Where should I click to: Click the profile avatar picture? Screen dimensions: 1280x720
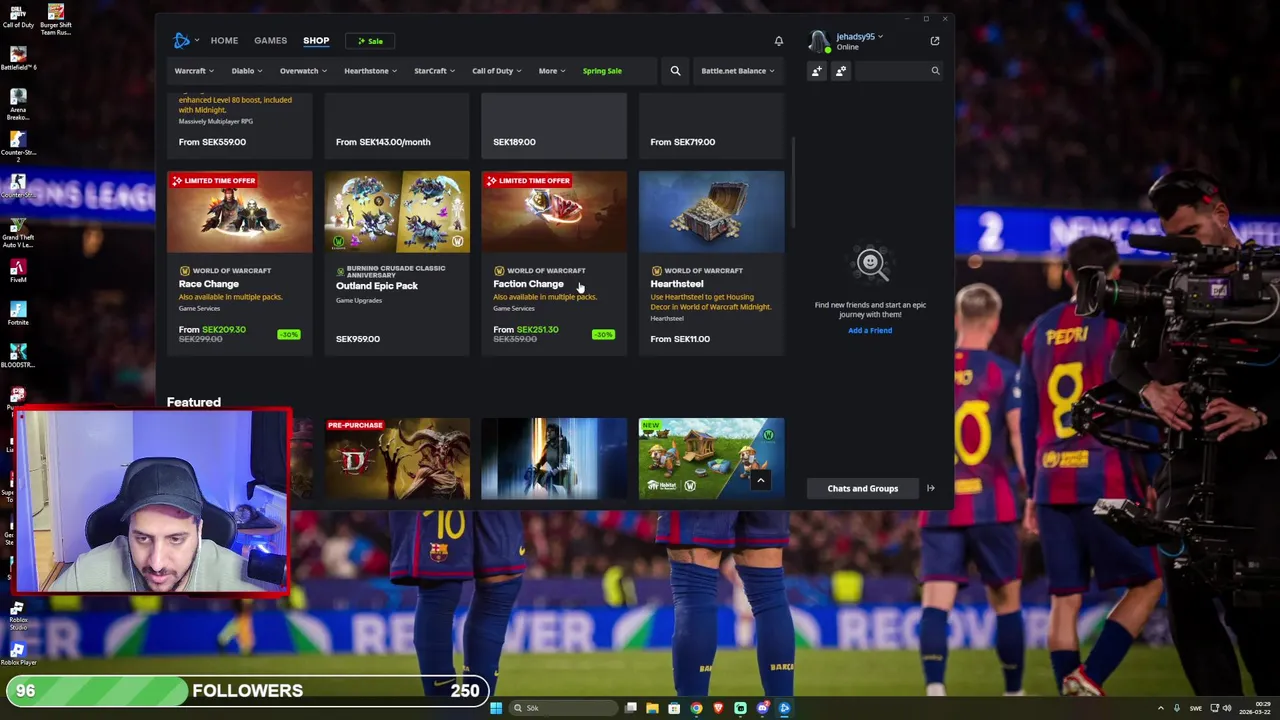click(x=819, y=41)
